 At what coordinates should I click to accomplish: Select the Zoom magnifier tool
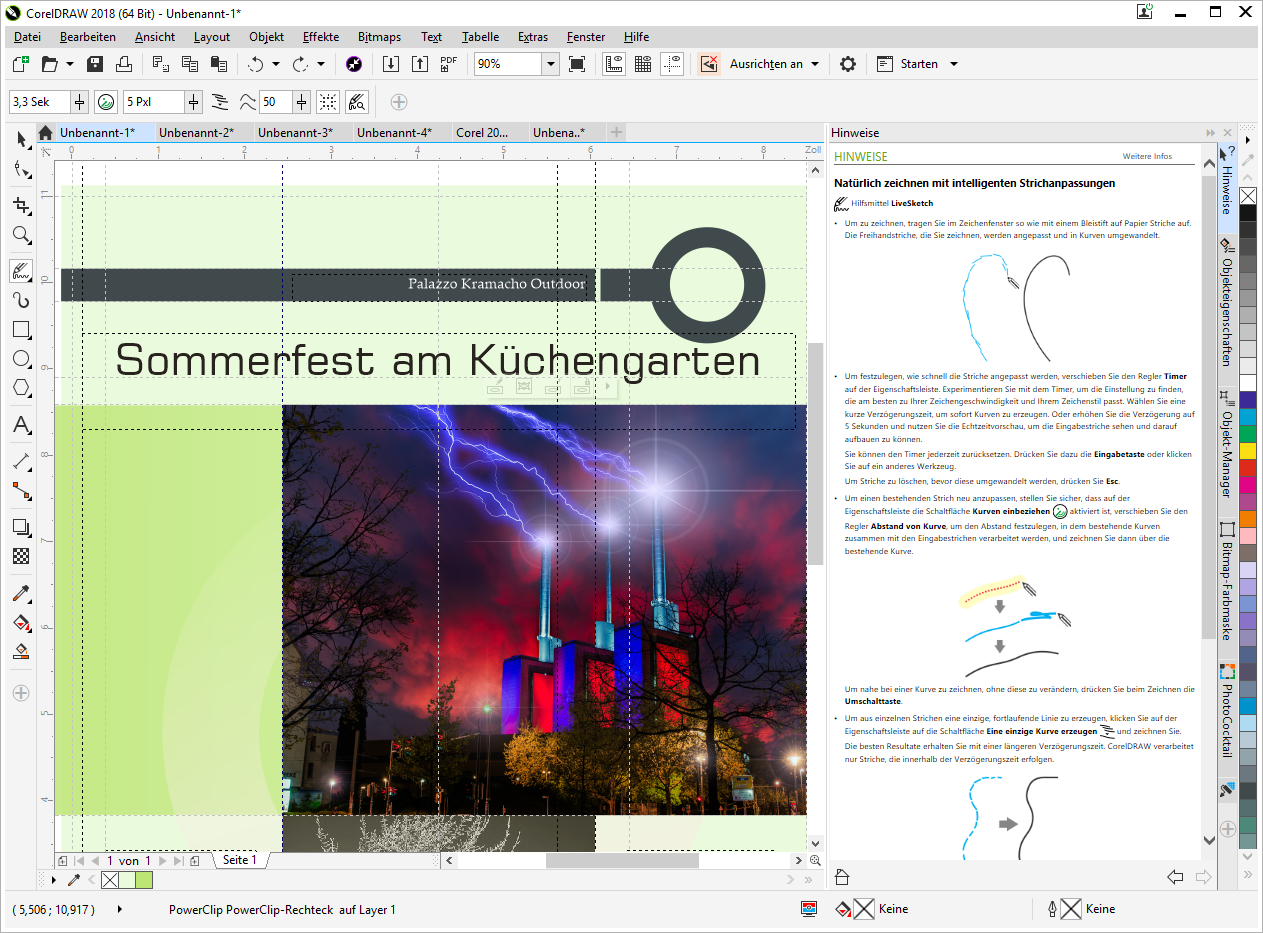click(21, 236)
